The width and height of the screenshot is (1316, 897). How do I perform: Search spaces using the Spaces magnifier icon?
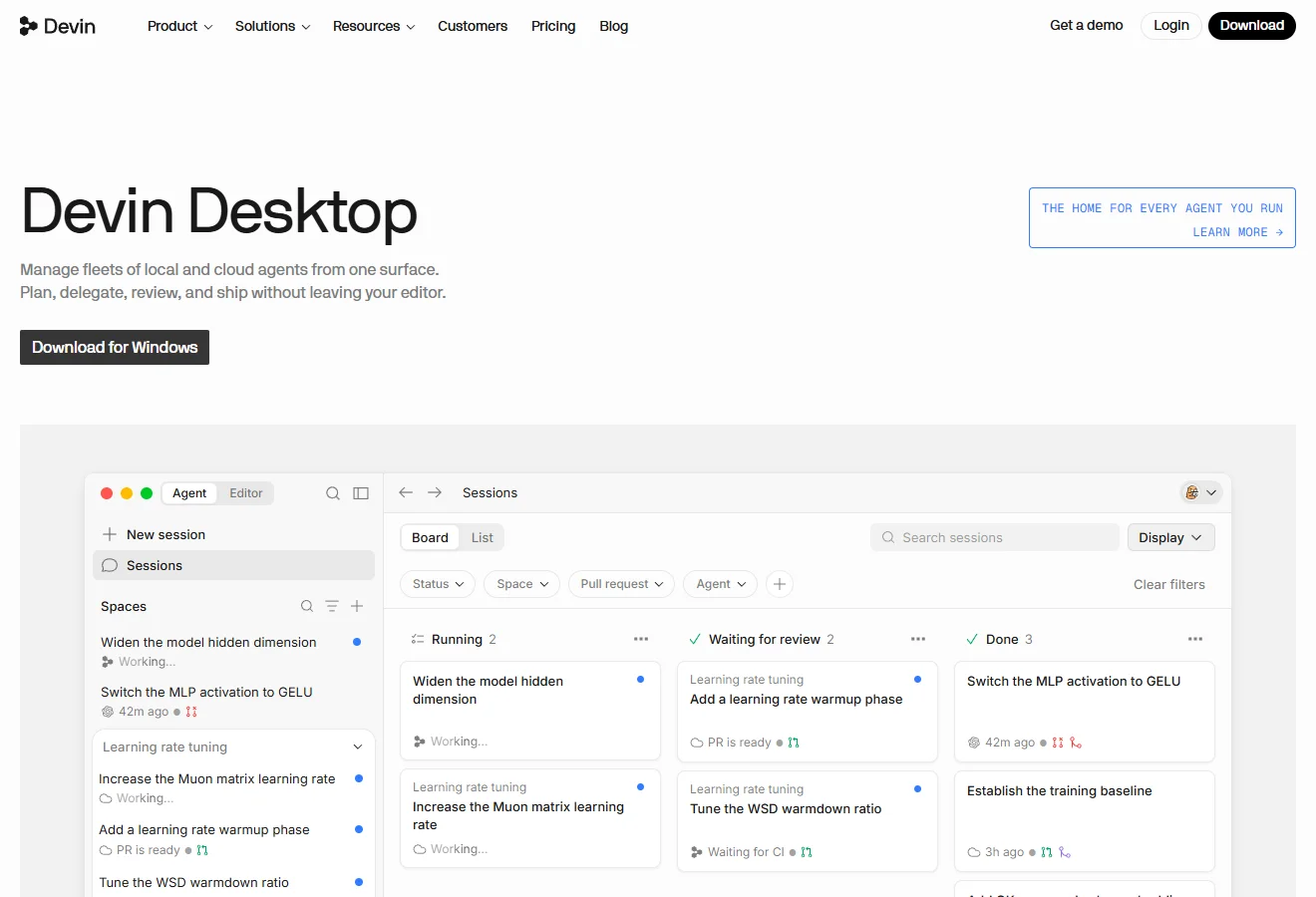click(x=307, y=606)
